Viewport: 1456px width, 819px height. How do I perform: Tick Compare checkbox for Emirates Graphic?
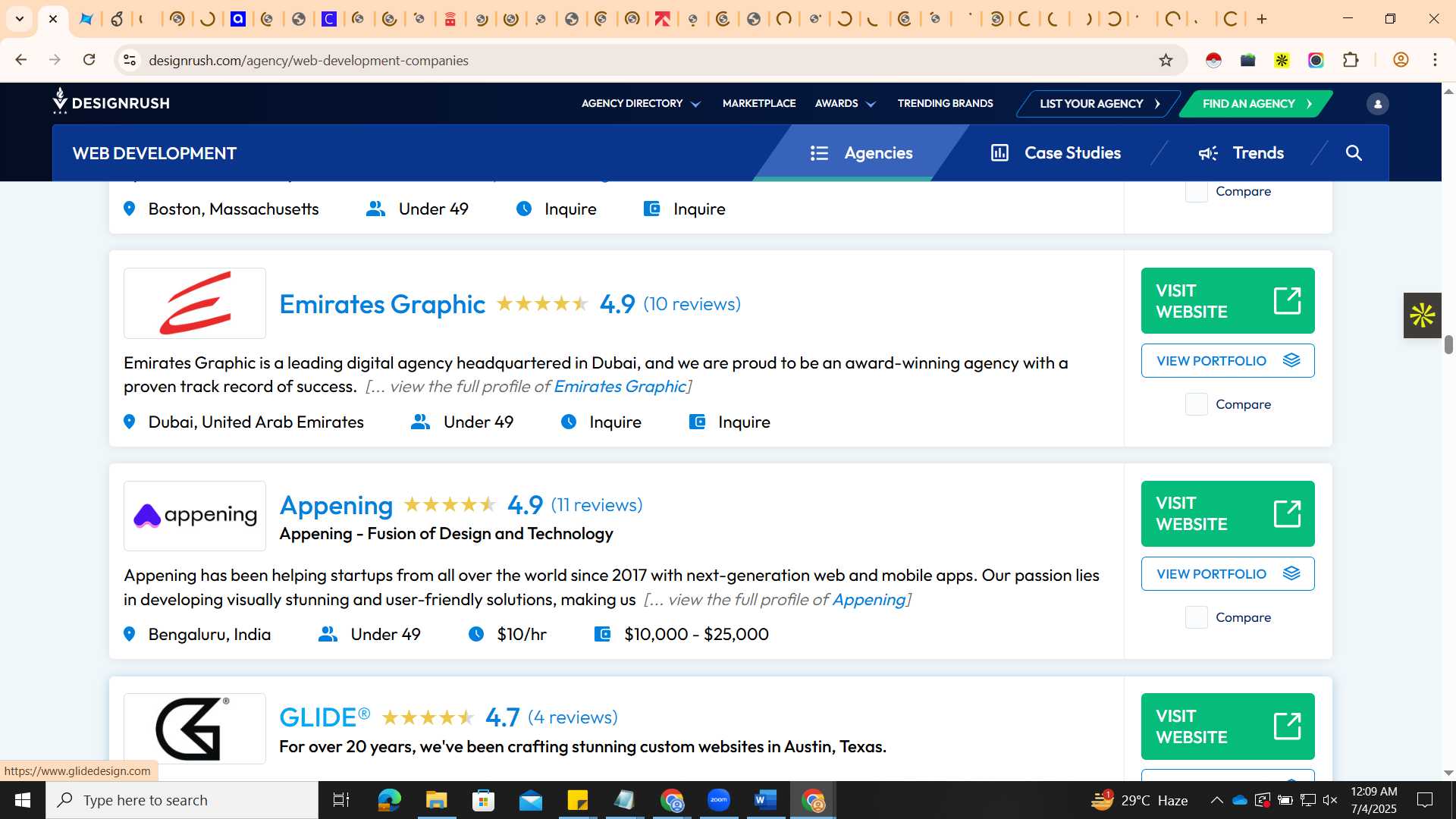coord(1197,404)
